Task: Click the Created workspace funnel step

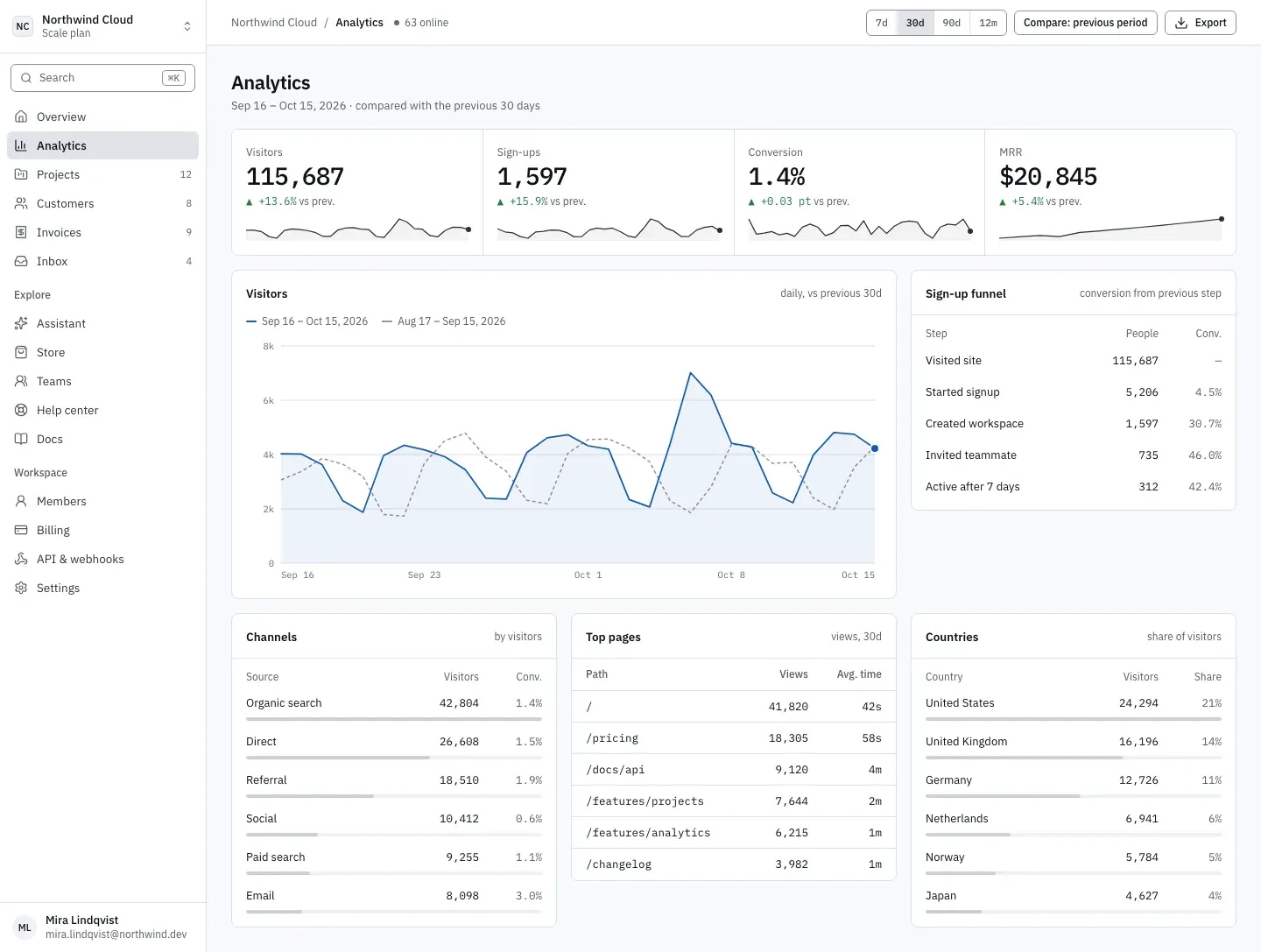Action: (x=1074, y=424)
